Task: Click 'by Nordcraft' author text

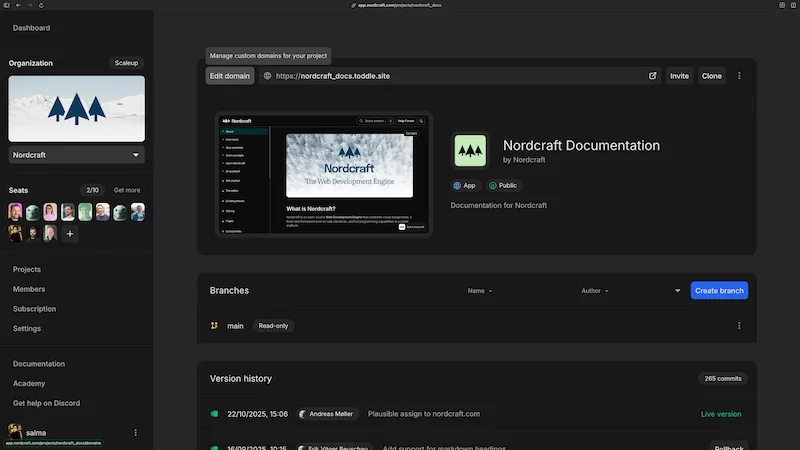Action: pos(524,160)
